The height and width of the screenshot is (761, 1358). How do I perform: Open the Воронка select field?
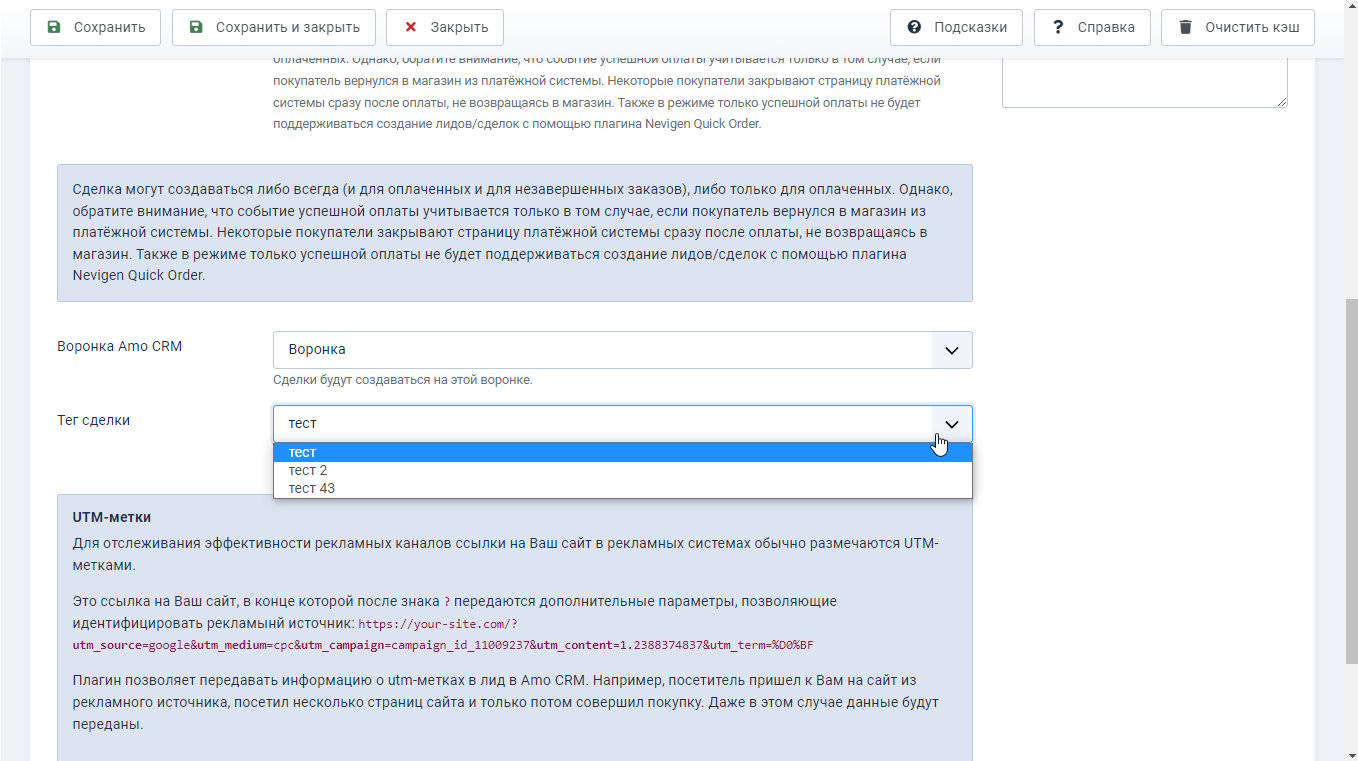602,350
